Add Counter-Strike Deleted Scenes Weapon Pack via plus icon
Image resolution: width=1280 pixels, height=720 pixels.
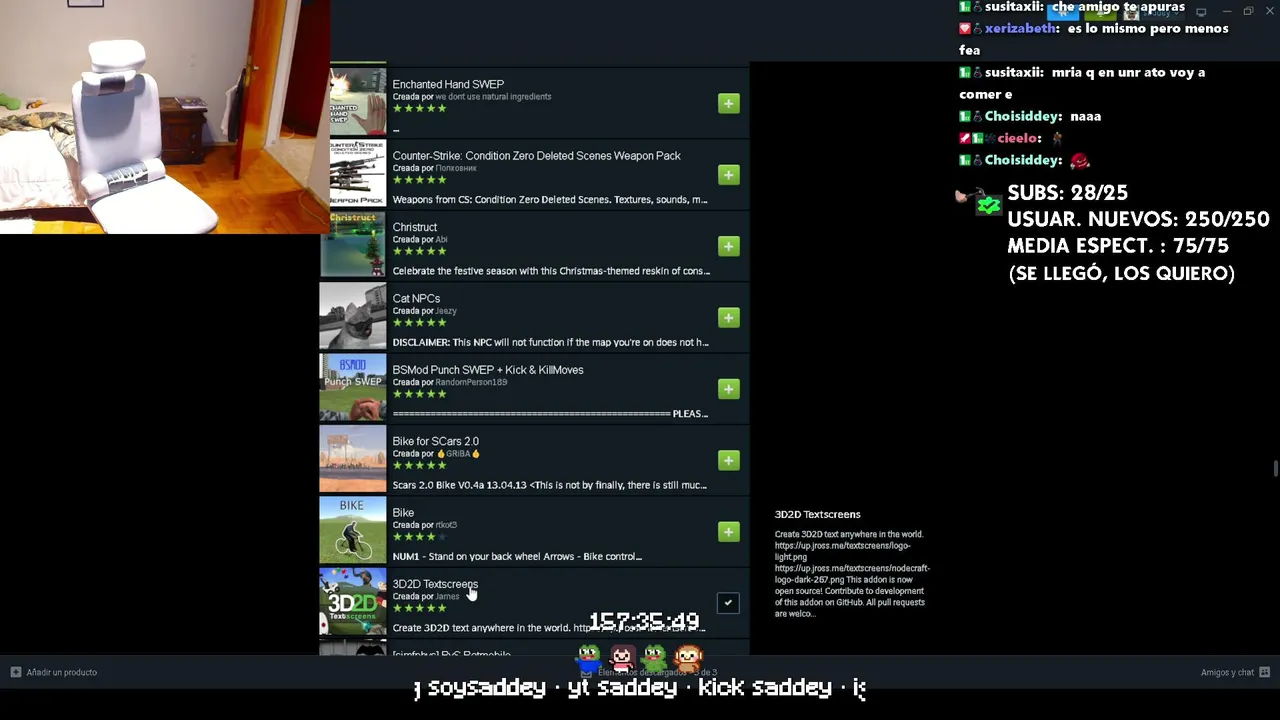click(729, 175)
